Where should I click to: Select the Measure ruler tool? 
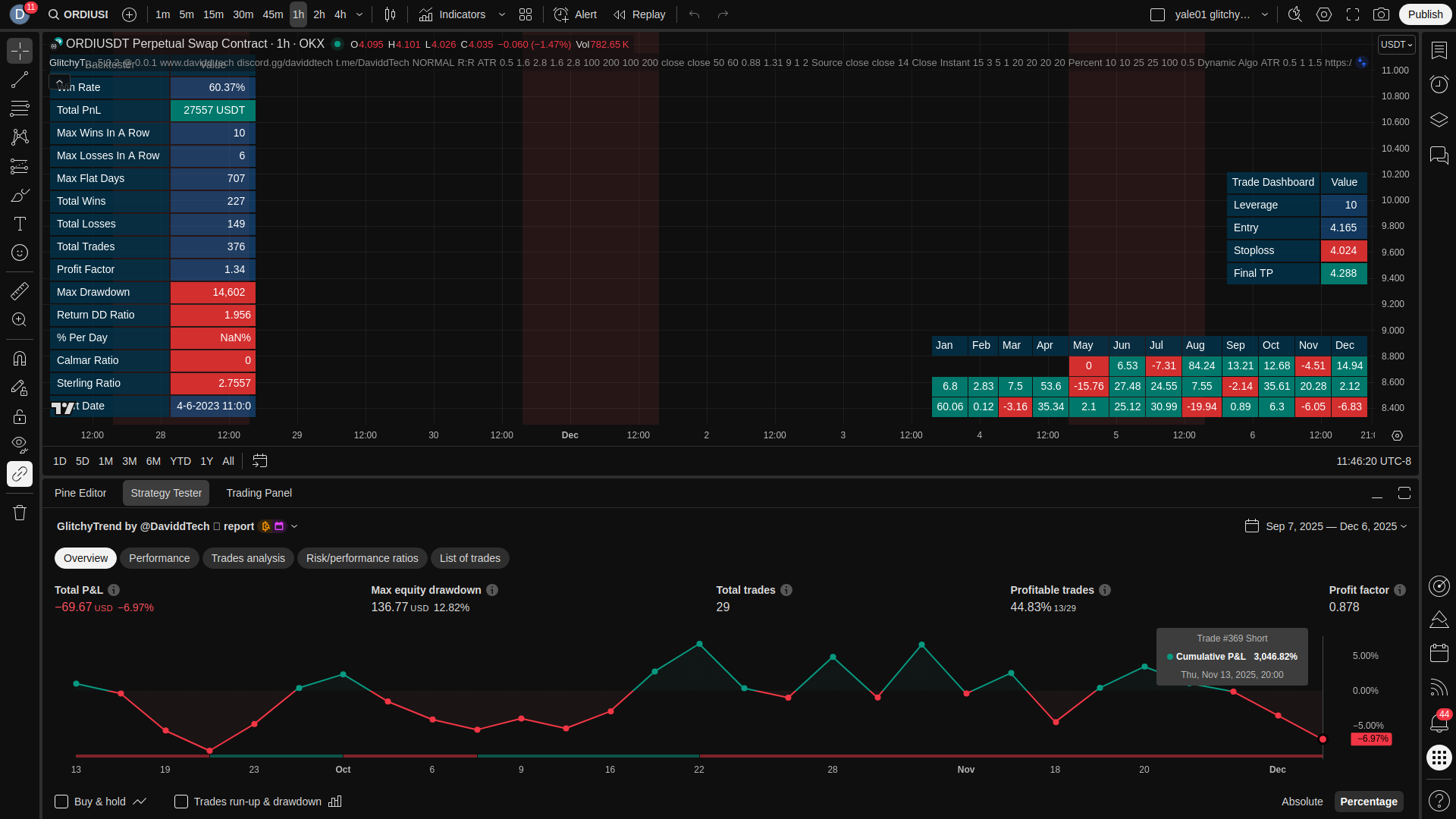[20, 291]
